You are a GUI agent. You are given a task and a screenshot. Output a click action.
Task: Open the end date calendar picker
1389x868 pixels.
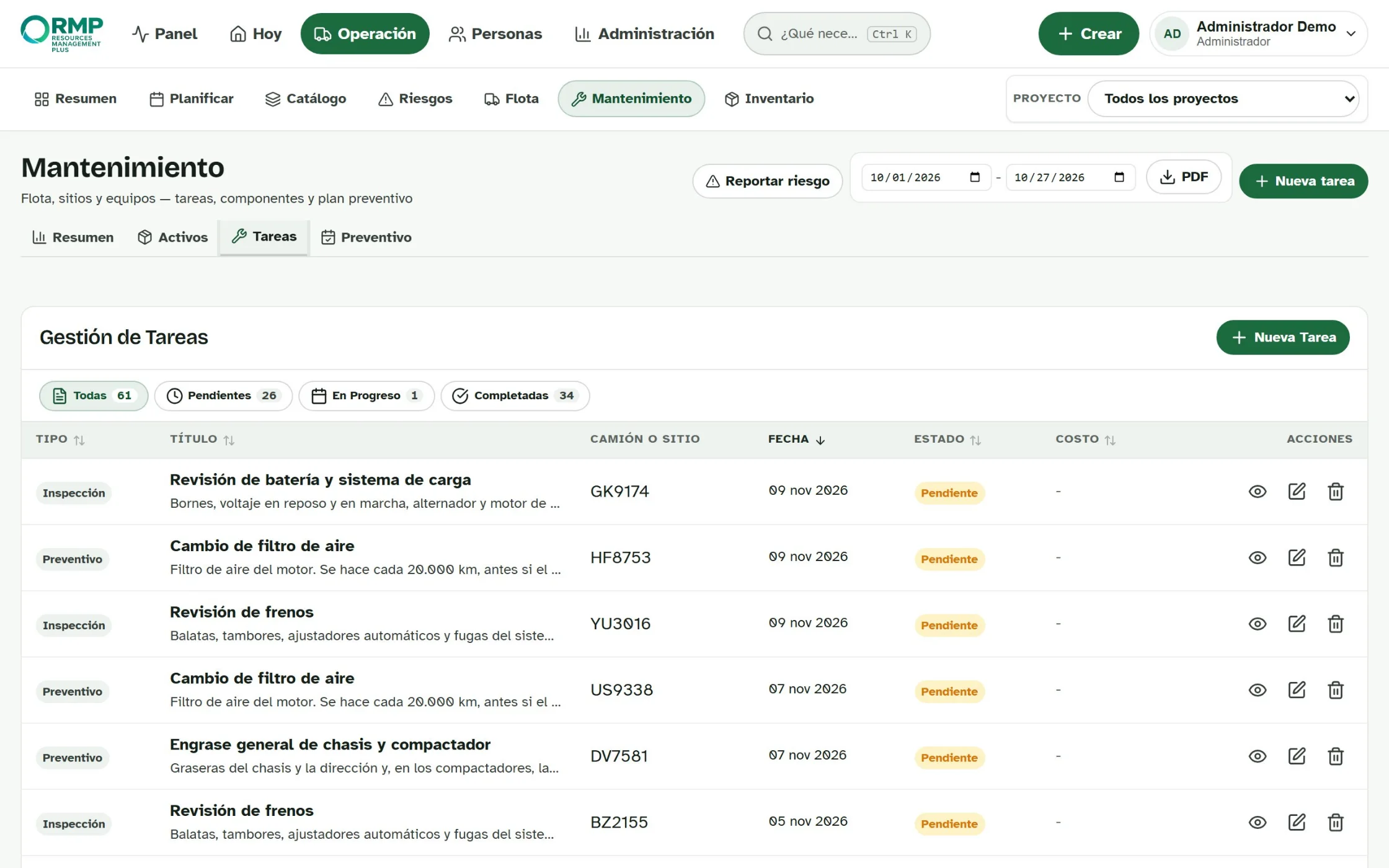click(1119, 177)
